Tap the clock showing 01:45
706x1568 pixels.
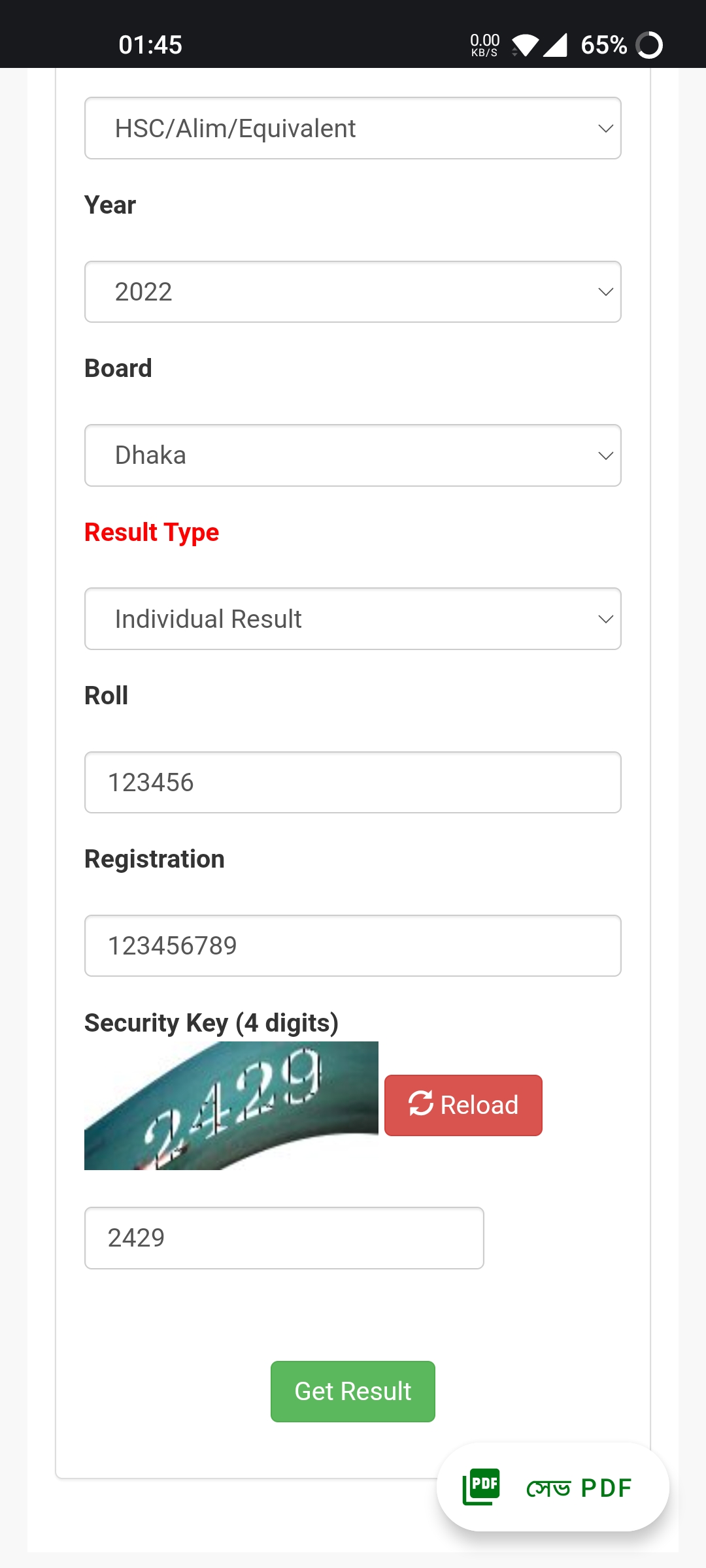pyautogui.click(x=150, y=45)
